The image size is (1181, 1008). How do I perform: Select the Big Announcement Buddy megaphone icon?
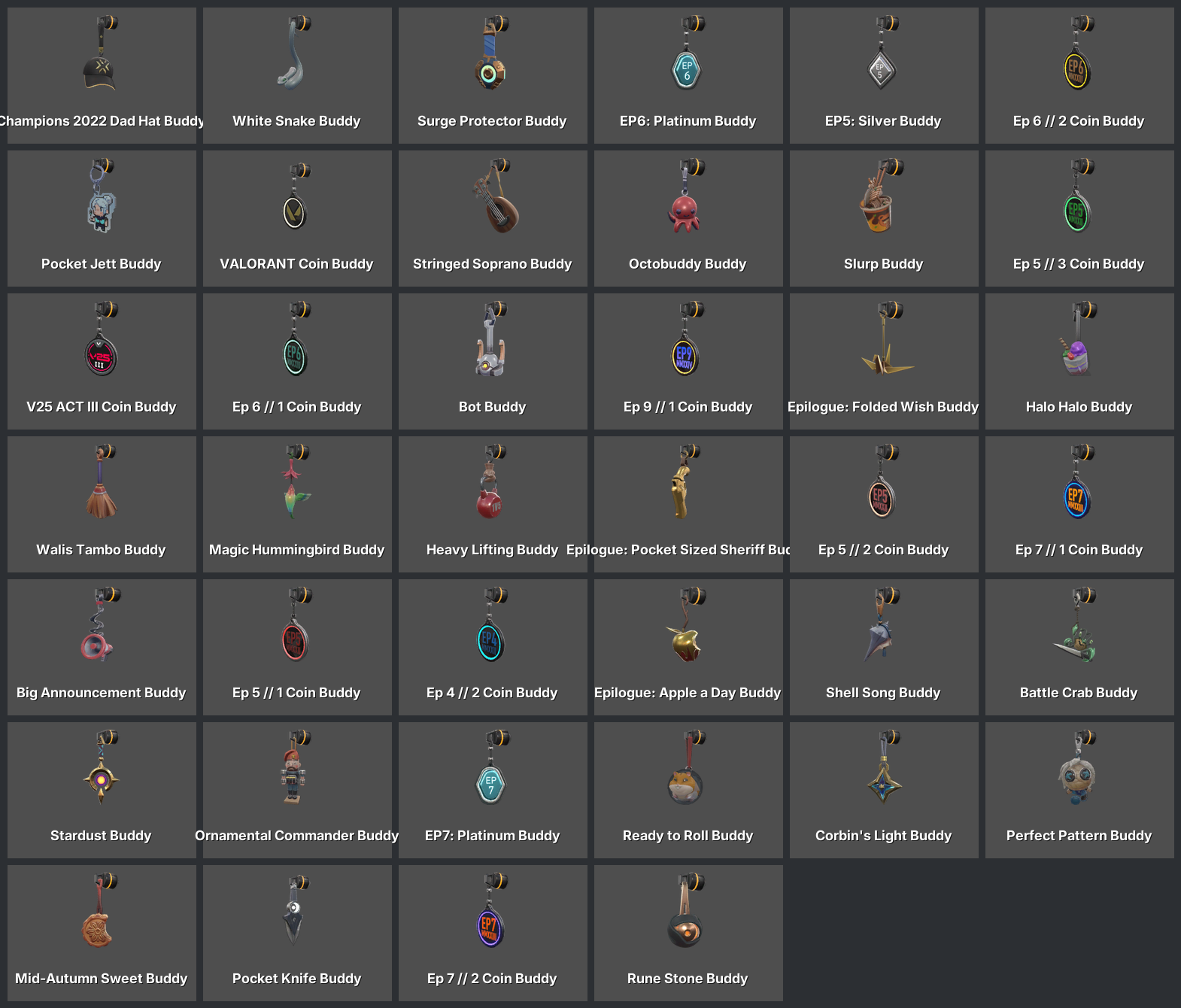100,624
